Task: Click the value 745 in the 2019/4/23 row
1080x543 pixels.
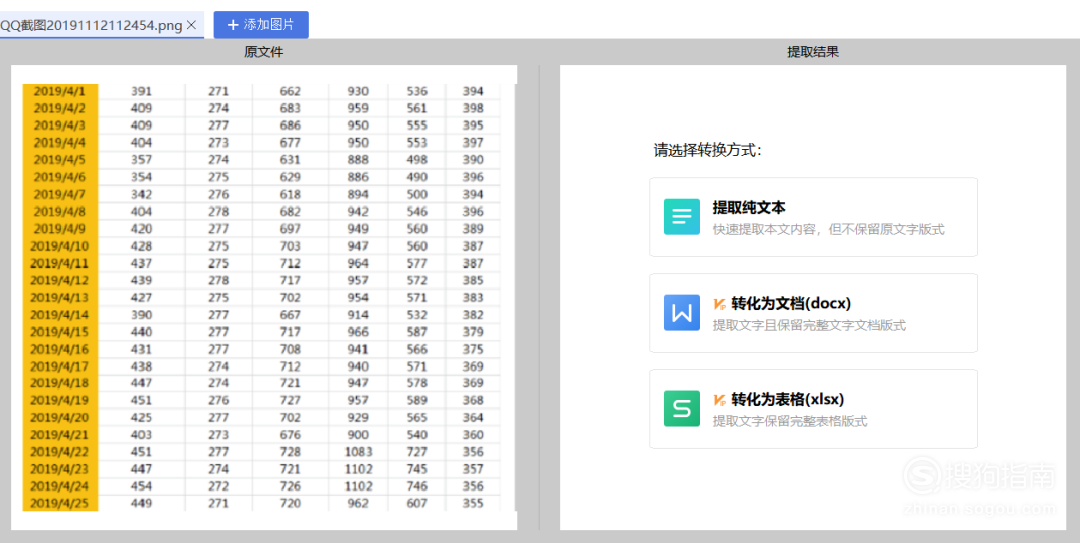Action: pyautogui.click(x=417, y=469)
